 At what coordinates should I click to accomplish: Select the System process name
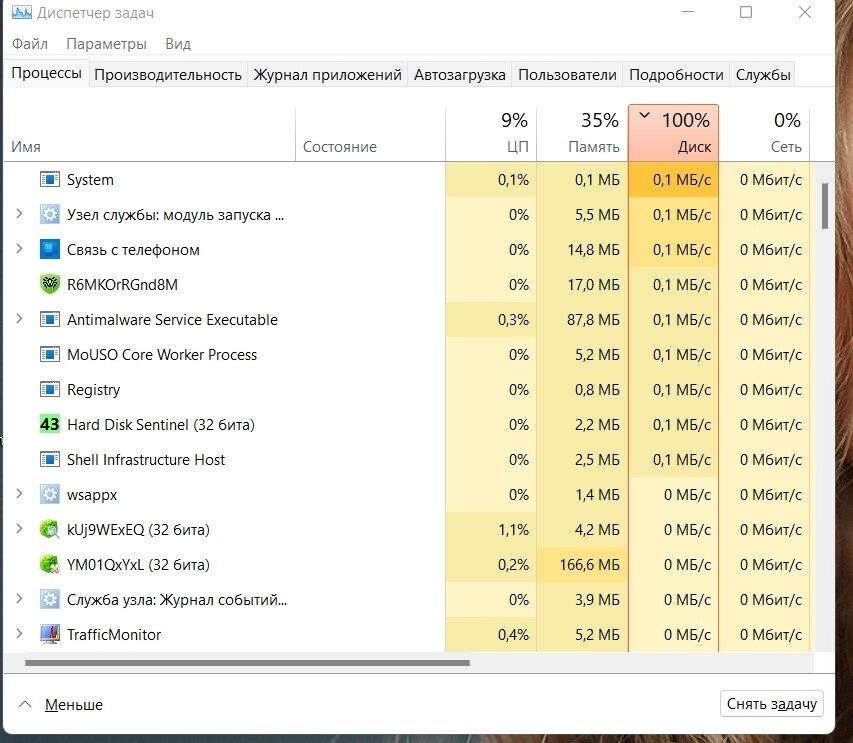pyautogui.click(x=90, y=179)
